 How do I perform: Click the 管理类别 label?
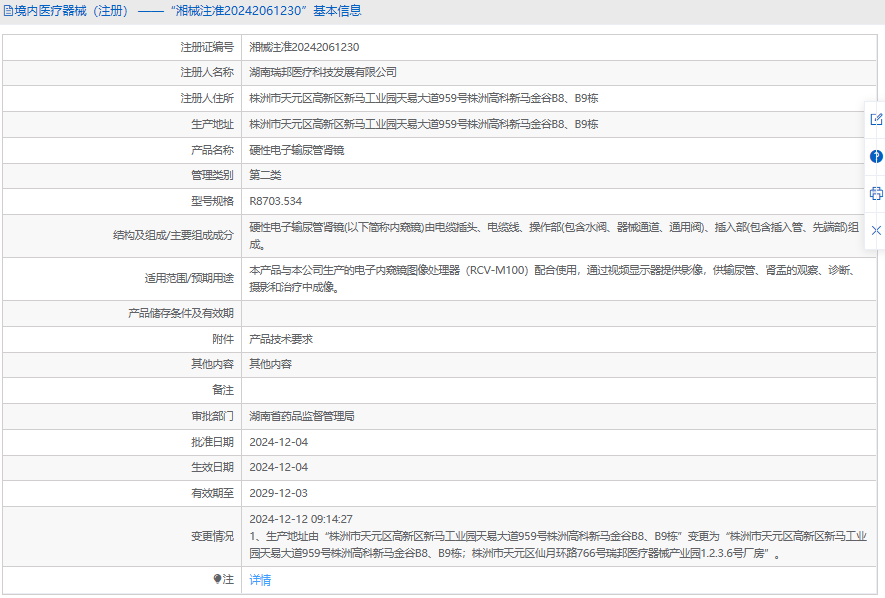tap(212, 175)
